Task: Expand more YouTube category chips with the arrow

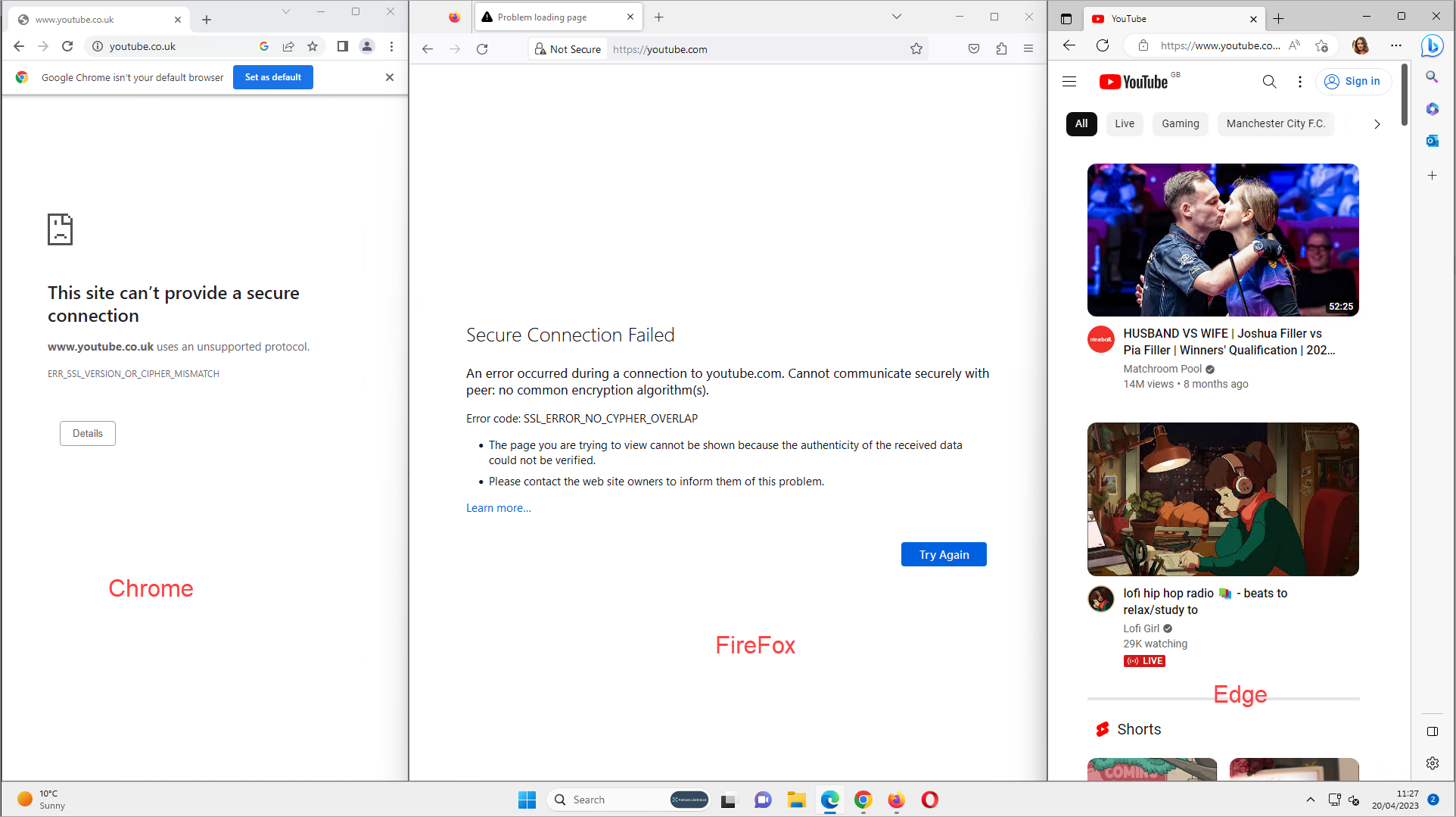Action: tap(1377, 123)
